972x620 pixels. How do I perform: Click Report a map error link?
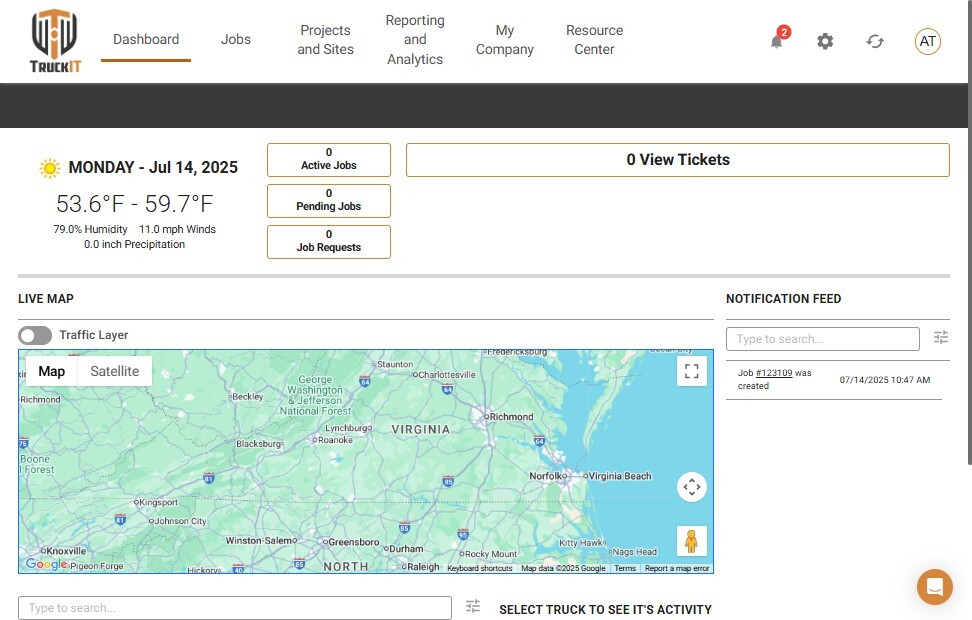[677, 568]
